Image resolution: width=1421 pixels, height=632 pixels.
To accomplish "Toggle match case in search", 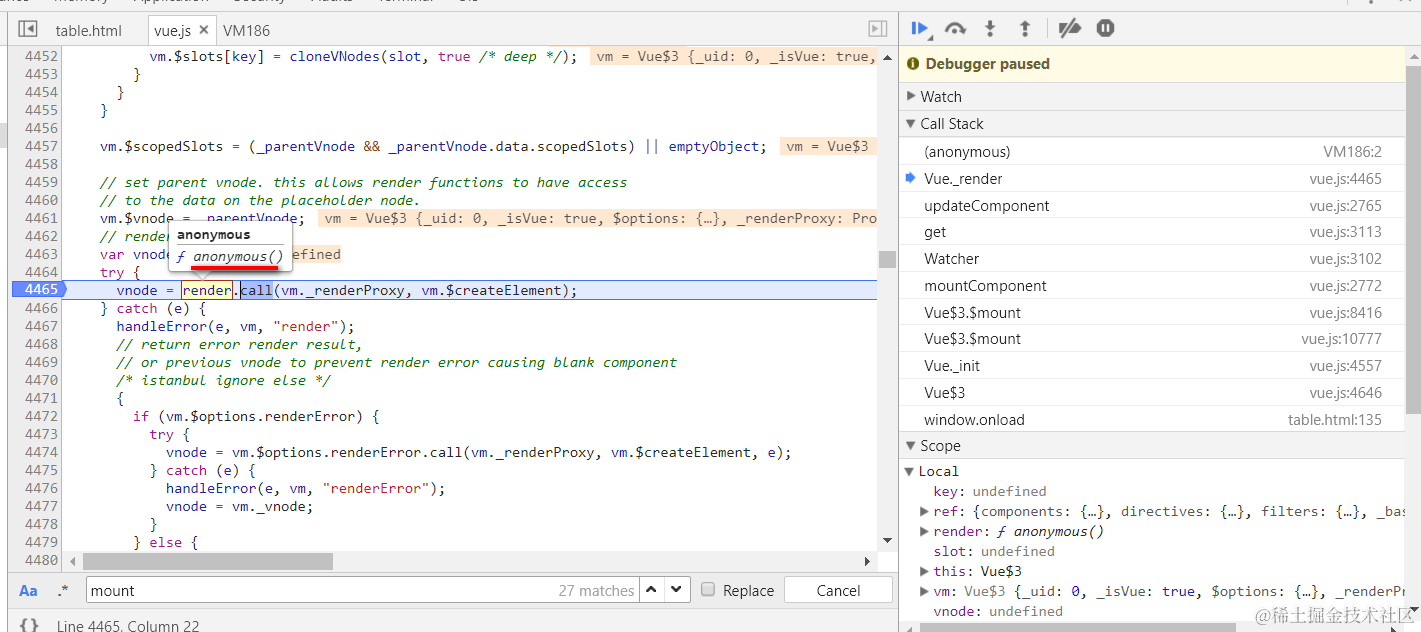I will [29, 591].
